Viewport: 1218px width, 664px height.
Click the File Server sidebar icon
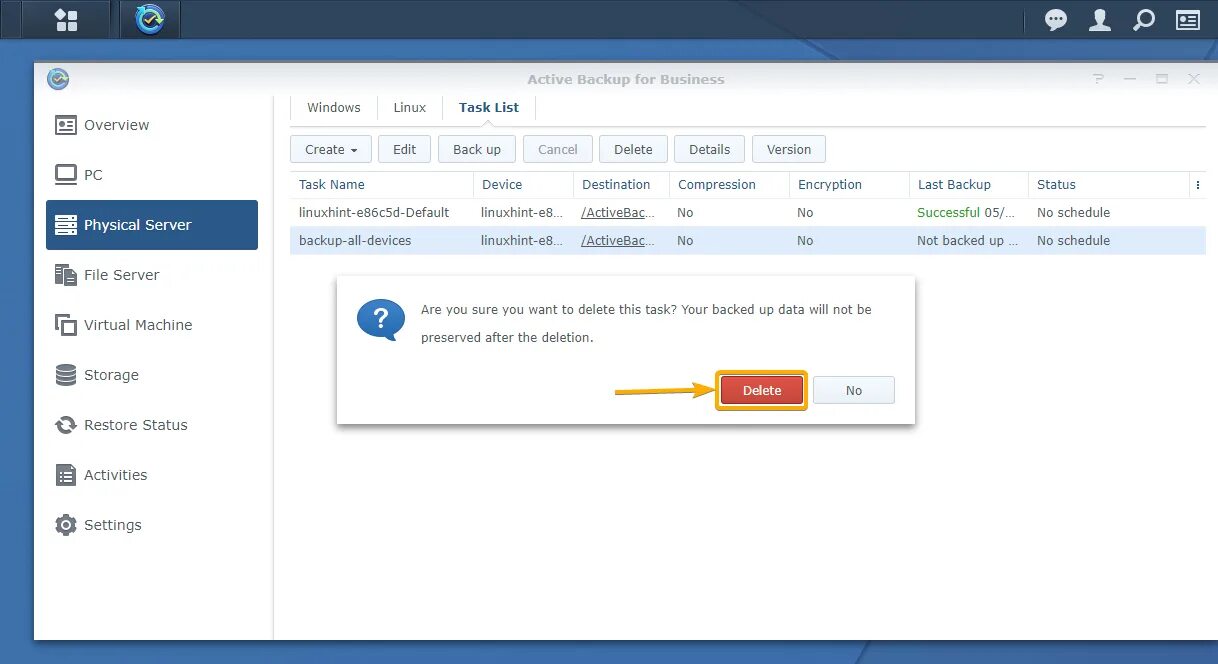(x=66, y=275)
